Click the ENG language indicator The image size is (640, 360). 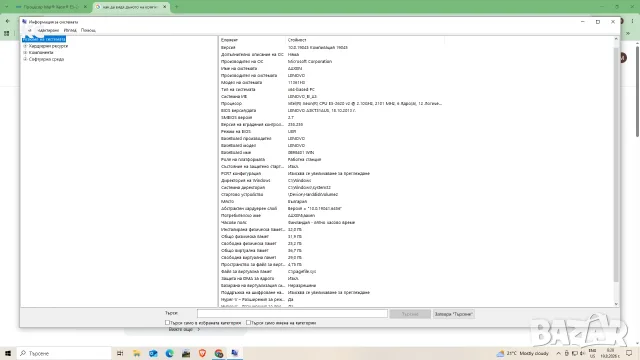(x=592, y=353)
